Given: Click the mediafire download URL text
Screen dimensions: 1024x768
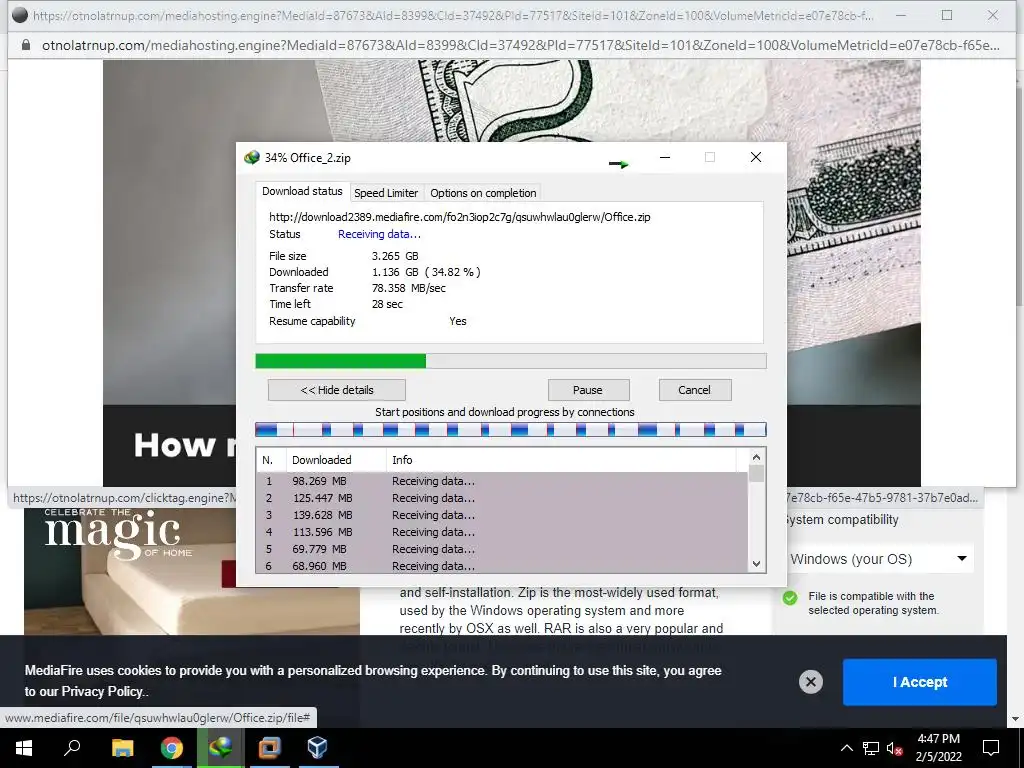Looking at the screenshot, I should 460,217.
